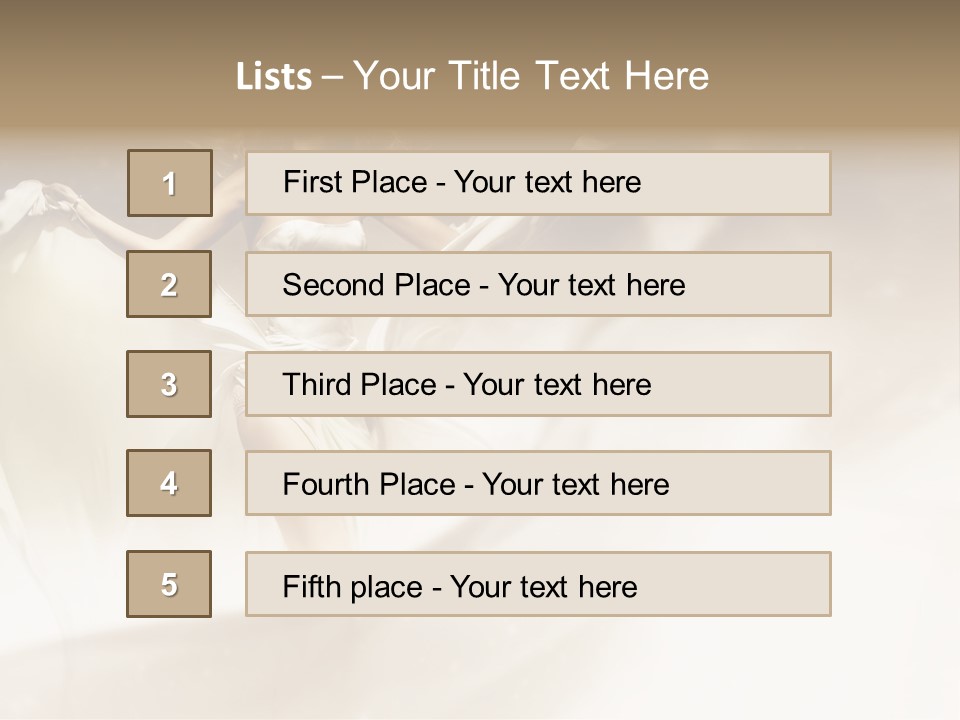Click the word 'Fifth' in list
Image resolution: width=960 pixels, height=720 pixels.
click(309, 586)
